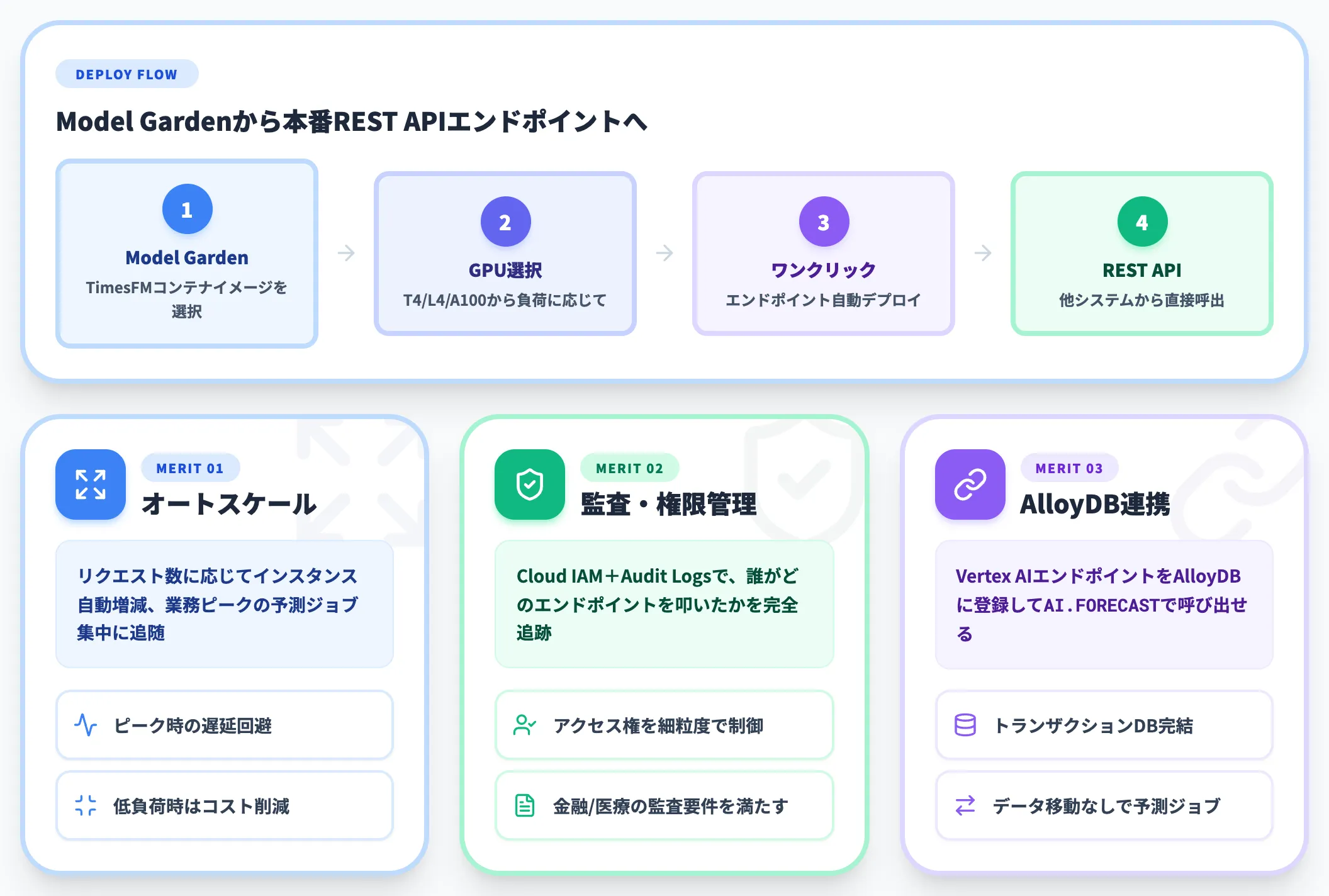Click the リクエスト数に応じて autoscale description box
Screen dimensions: 1329x896
[225, 604]
